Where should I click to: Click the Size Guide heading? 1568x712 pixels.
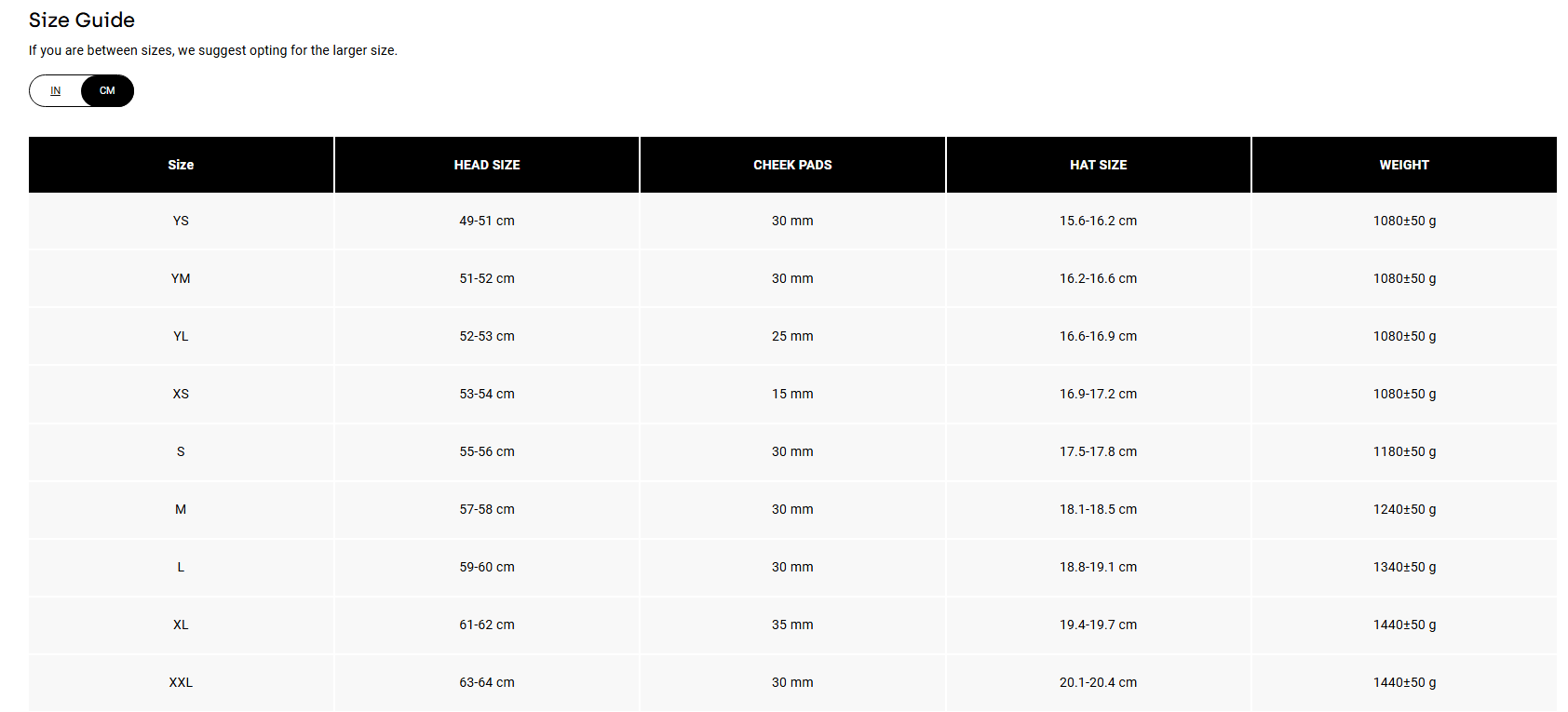point(82,20)
